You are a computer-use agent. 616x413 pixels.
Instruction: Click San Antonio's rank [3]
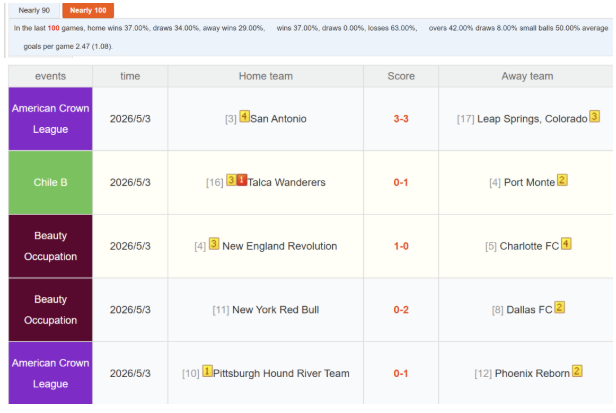pyautogui.click(x=231, y=119)
